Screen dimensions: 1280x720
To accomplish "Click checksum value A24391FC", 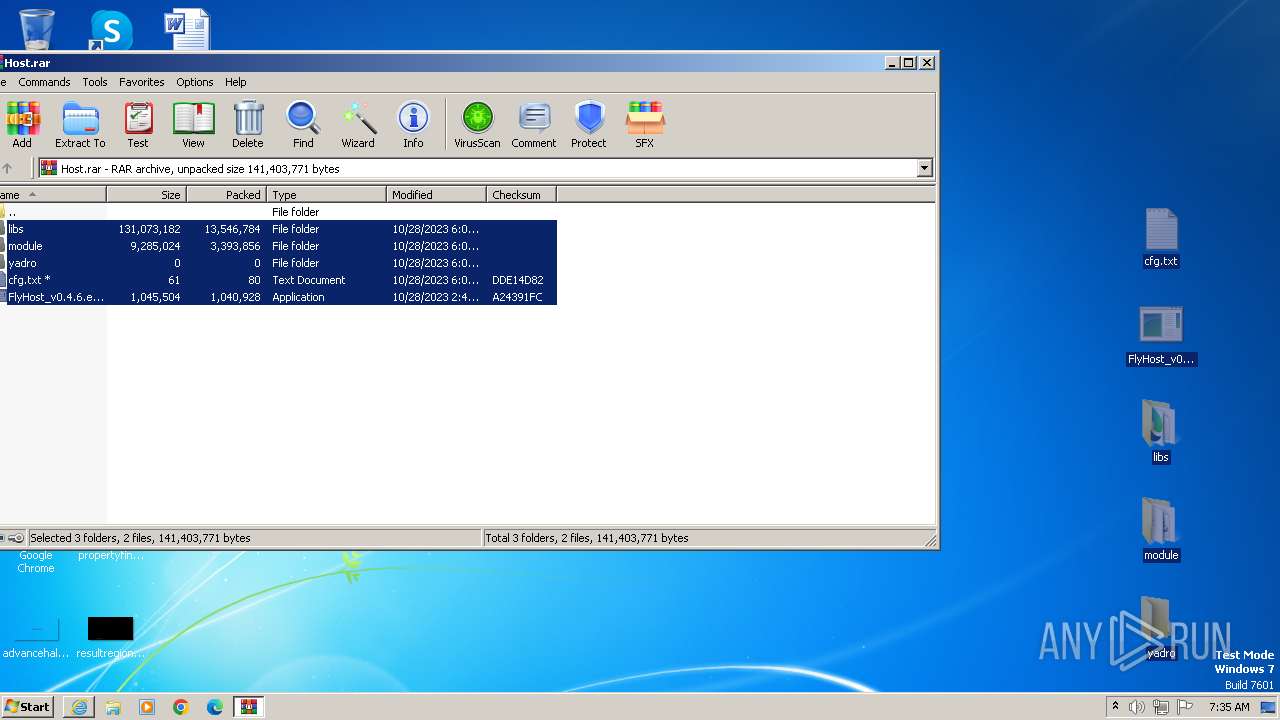I will point(518,297).
